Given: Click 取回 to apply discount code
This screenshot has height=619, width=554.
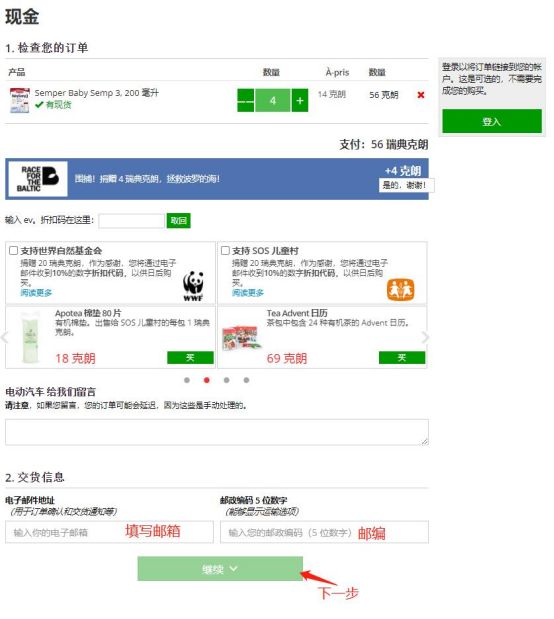Looking at the screenshot, I should pos(178,221).
